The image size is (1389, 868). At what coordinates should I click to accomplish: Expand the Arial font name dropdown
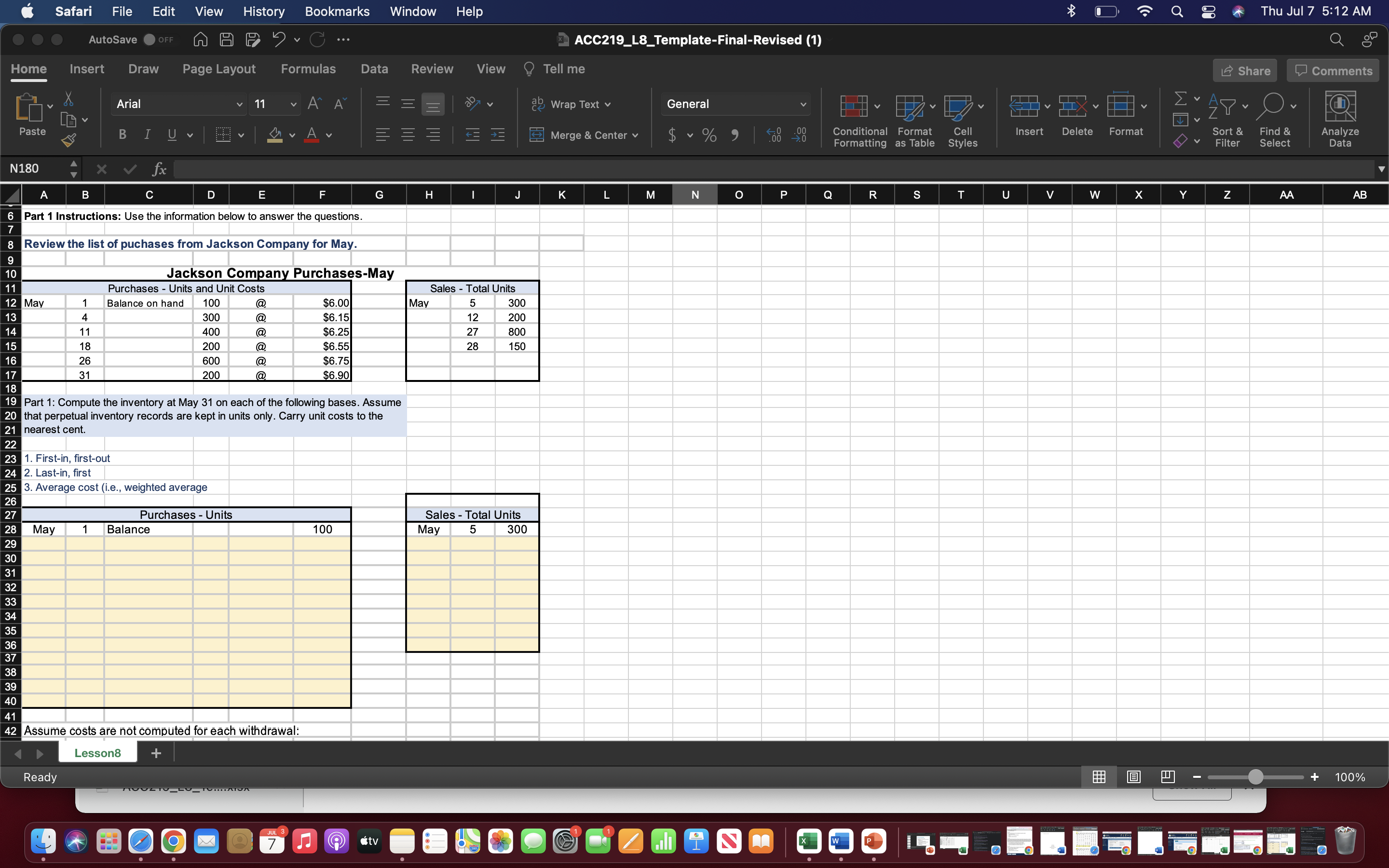pyautogui.click(x=239, y=104)
